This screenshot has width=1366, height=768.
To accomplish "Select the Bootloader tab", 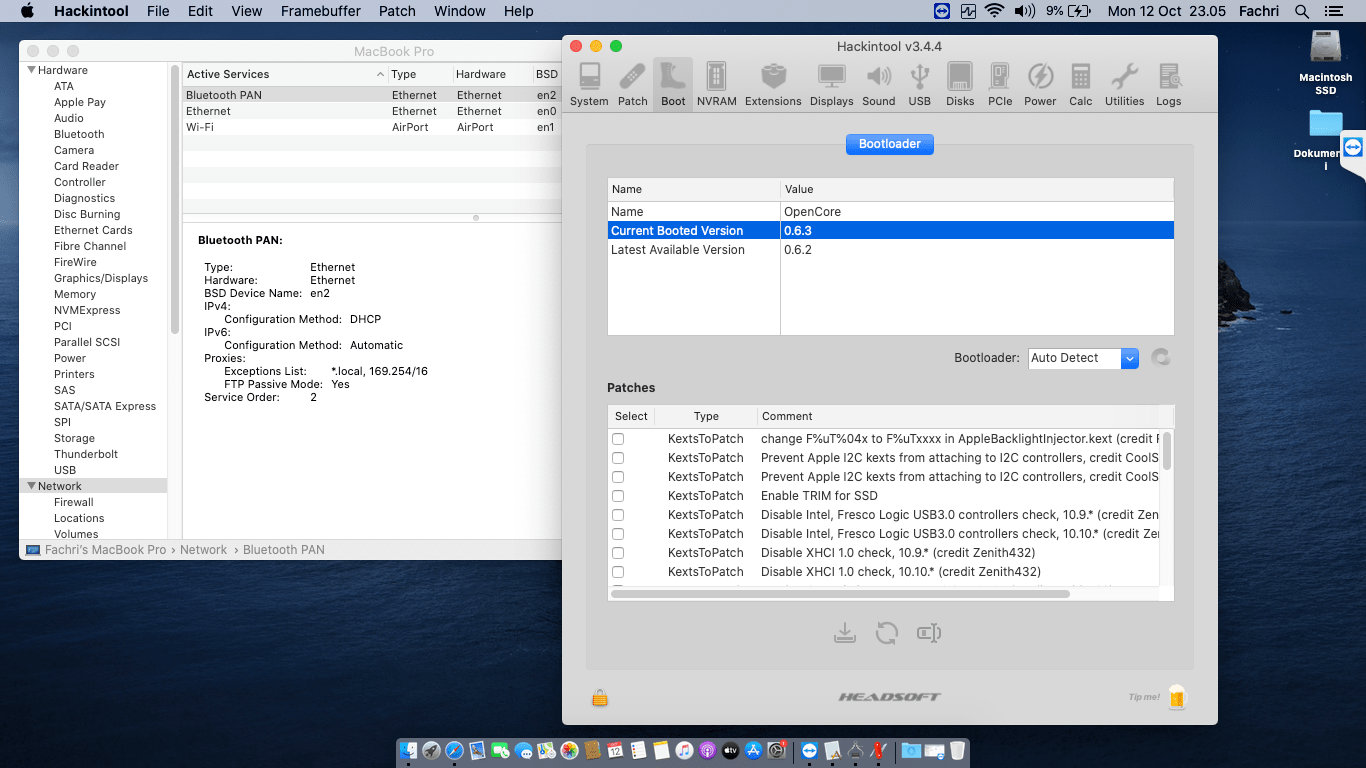I will tap(890, 144).
